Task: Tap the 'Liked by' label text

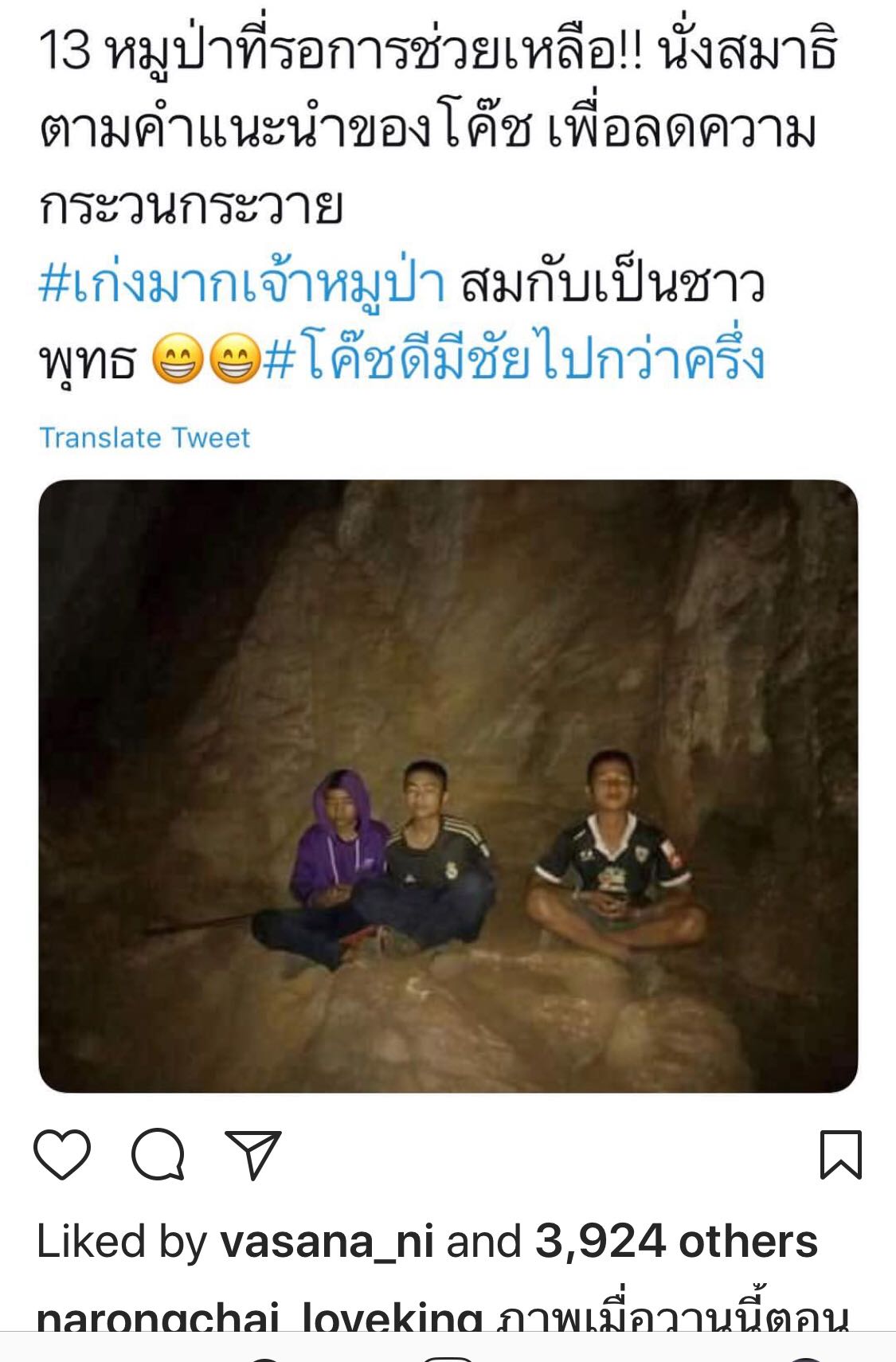Action: pos(122,1241)
